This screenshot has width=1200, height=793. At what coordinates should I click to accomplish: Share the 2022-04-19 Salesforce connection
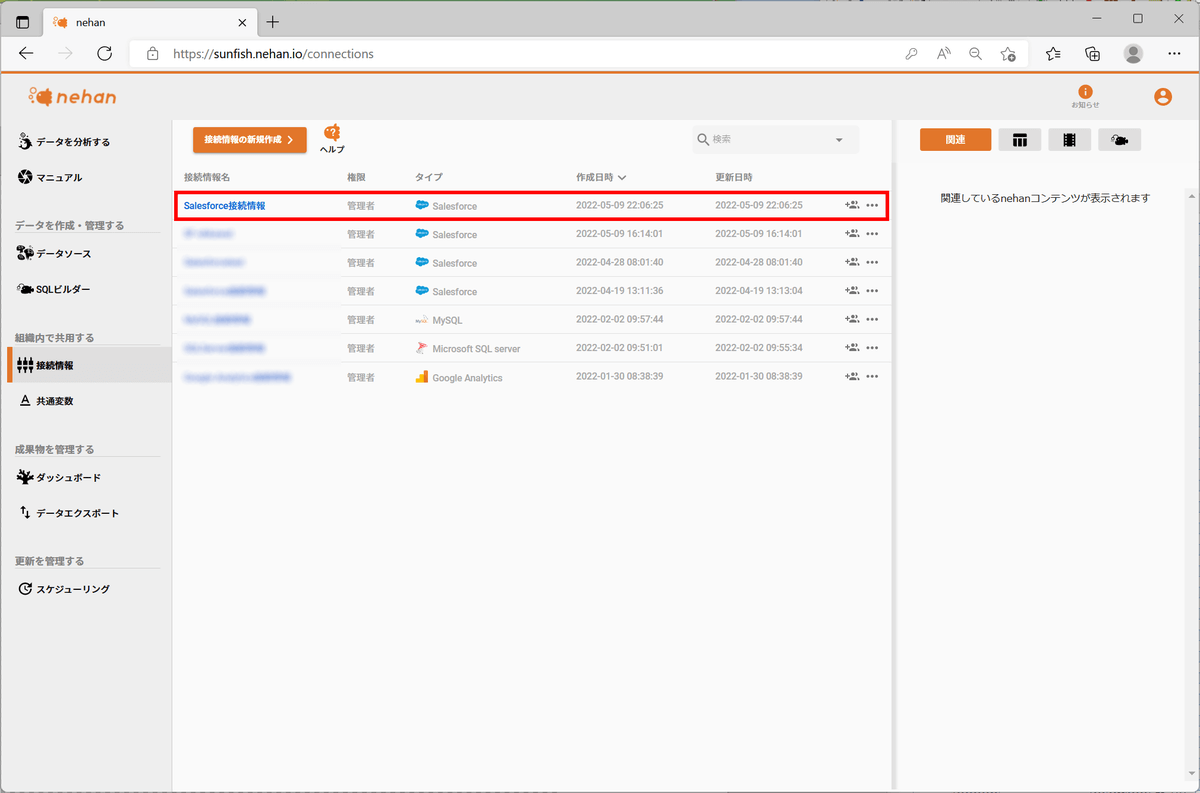pos(852,291)
